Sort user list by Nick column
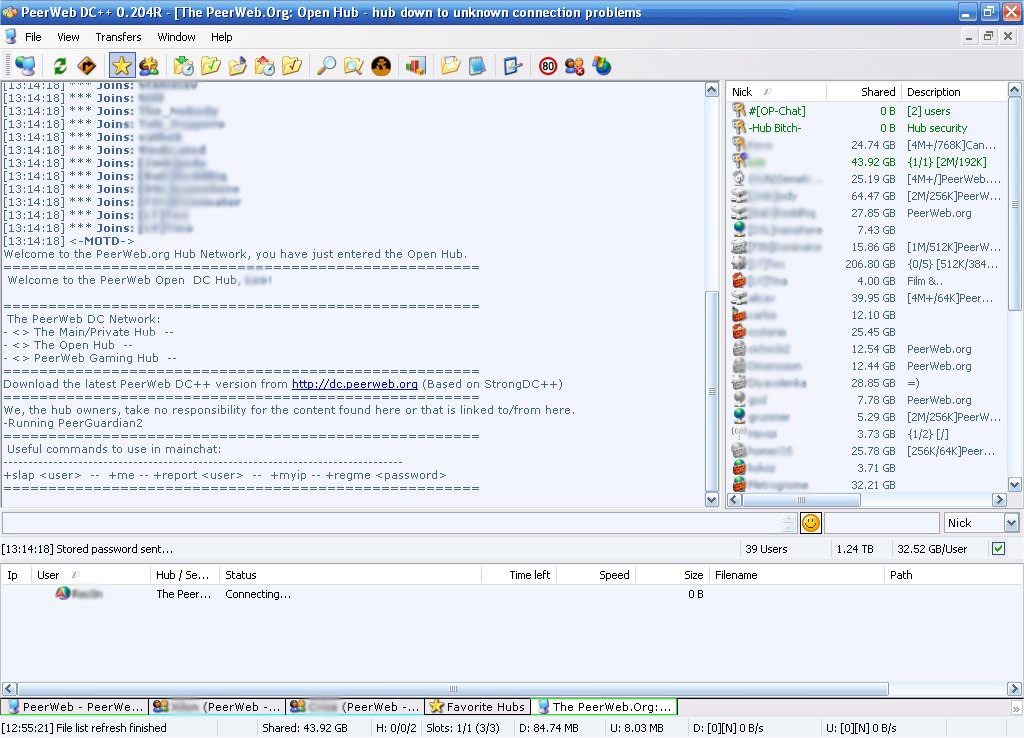 776,92
